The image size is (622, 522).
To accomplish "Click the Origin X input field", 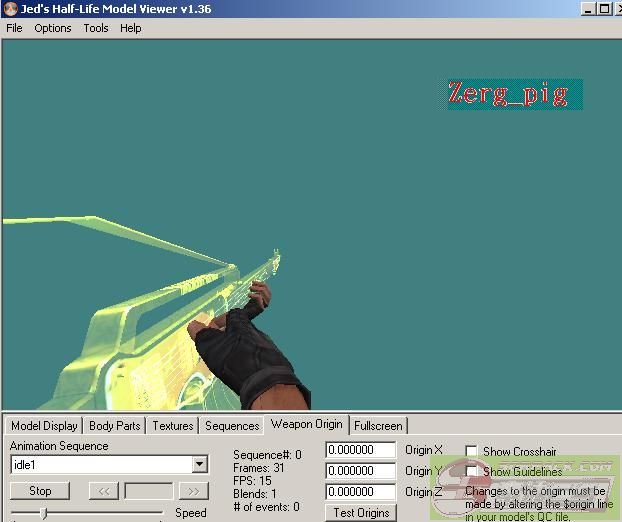I will (x=361, y=450).
